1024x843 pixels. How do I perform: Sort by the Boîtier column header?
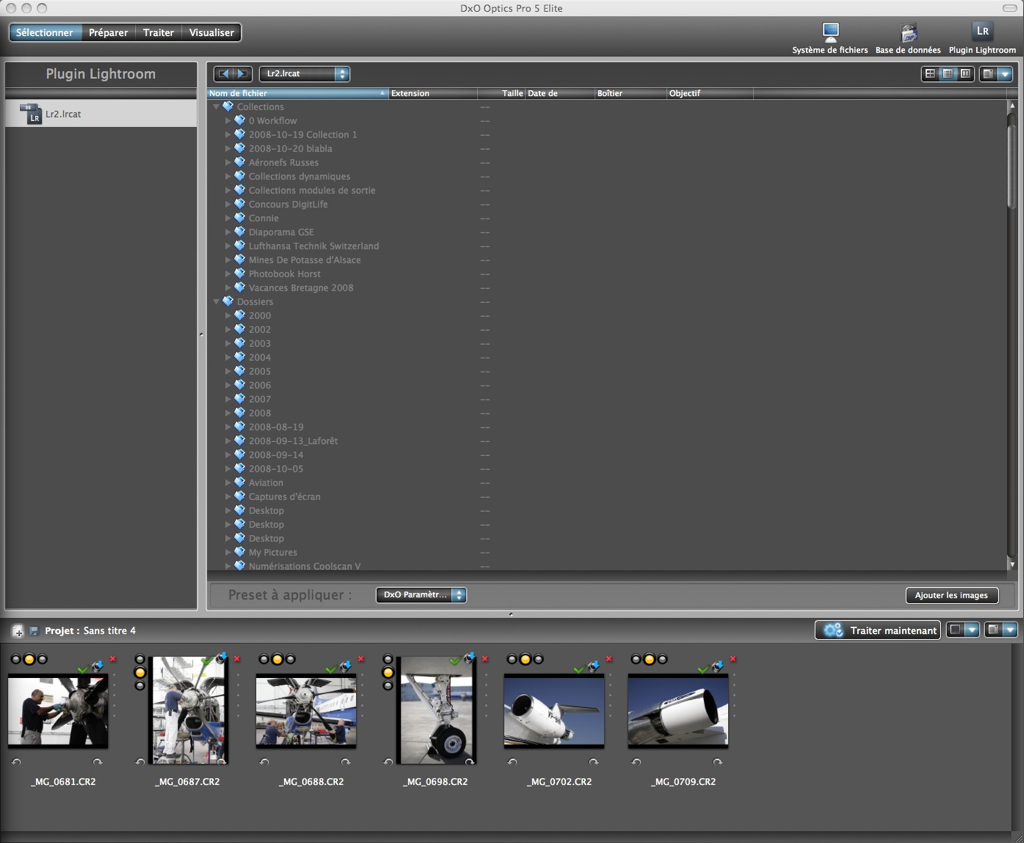(x=630, y=93)
